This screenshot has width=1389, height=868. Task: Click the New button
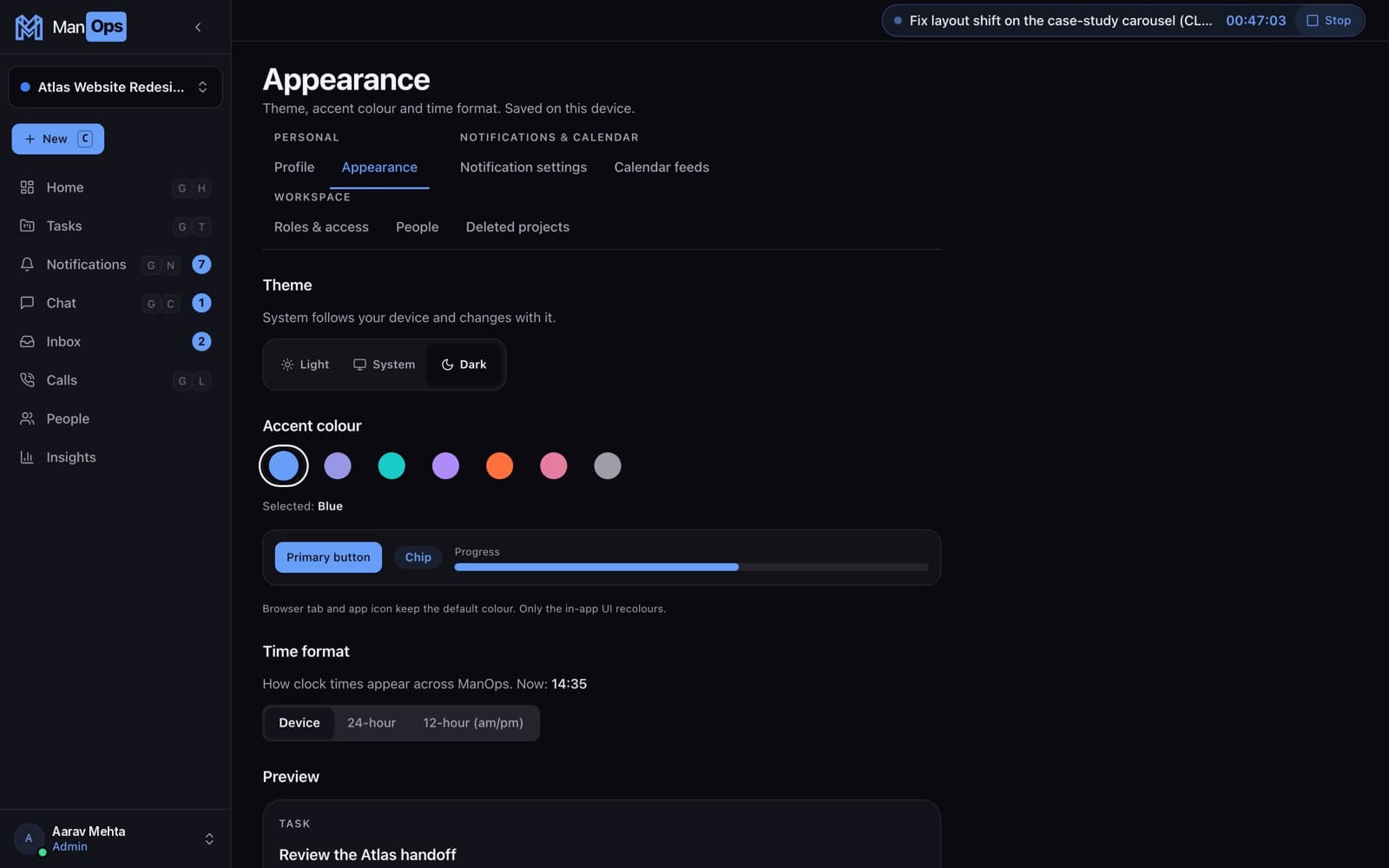(58, 139)
